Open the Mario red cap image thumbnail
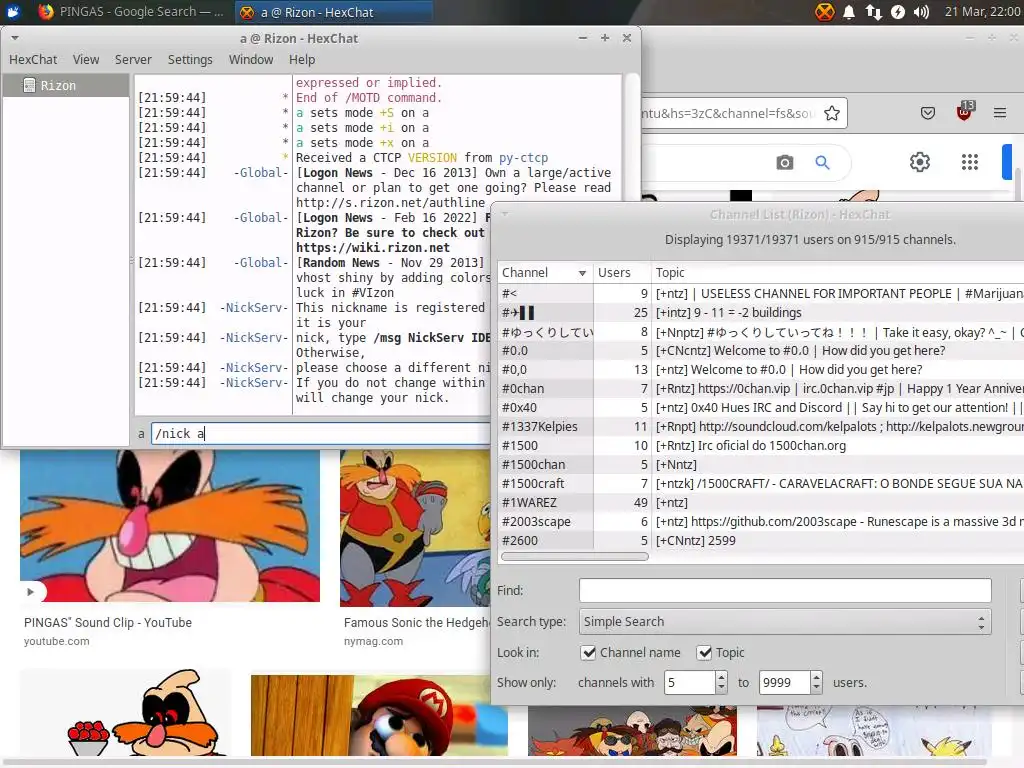 (x=379, y=716)
